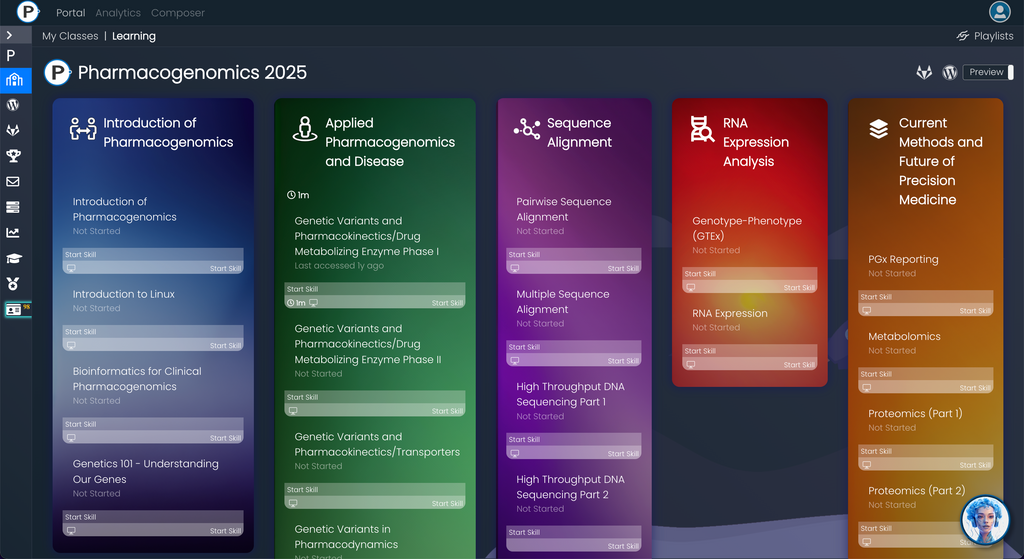
Task: Switch to the Composer tab
Action: tap(178, 12)
